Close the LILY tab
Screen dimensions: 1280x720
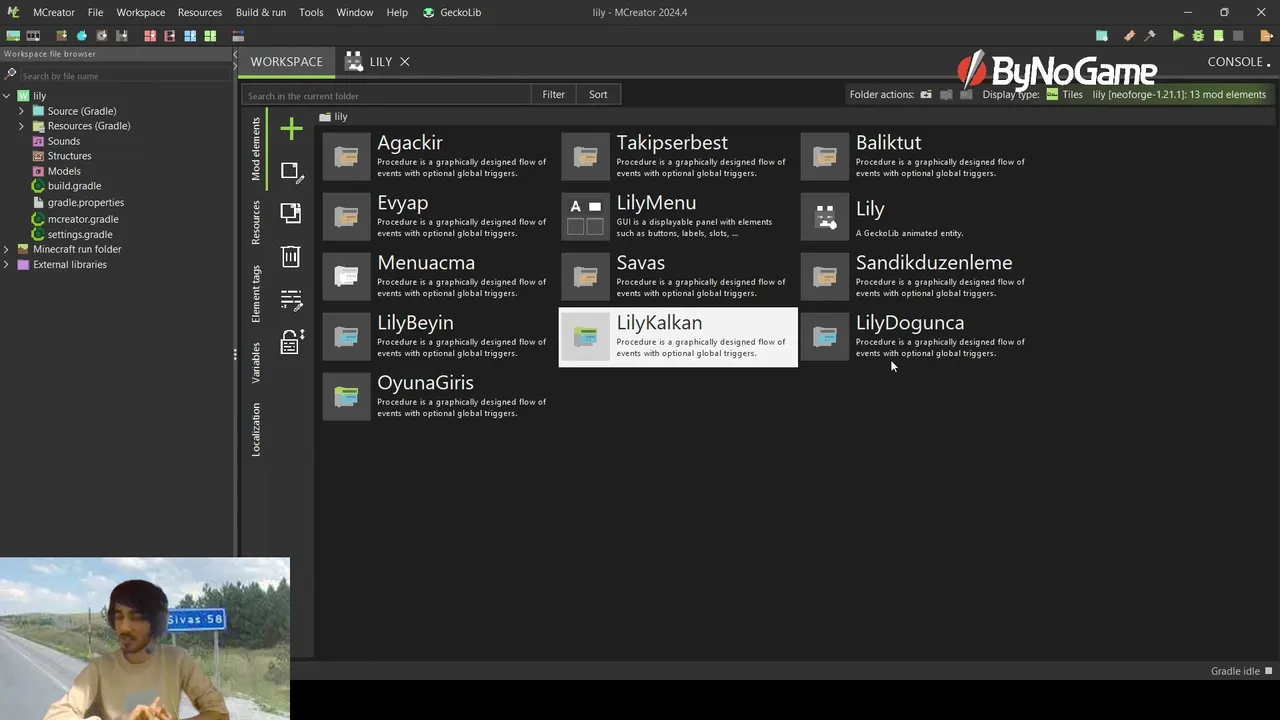(x=405, y=62)
